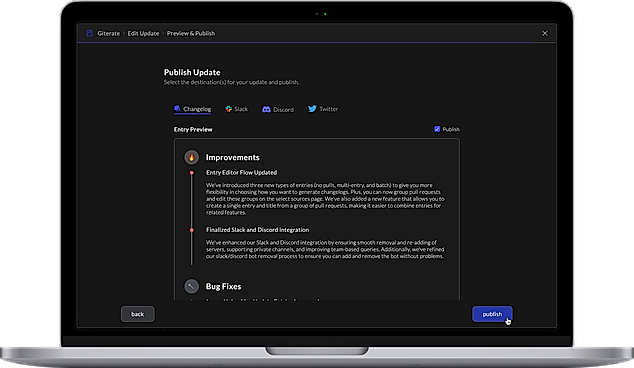Image resolution: width=634 pixels, height=368 pixels.
Task: Select the Entry Editor Flow Updated title
Action: point(241,172)
